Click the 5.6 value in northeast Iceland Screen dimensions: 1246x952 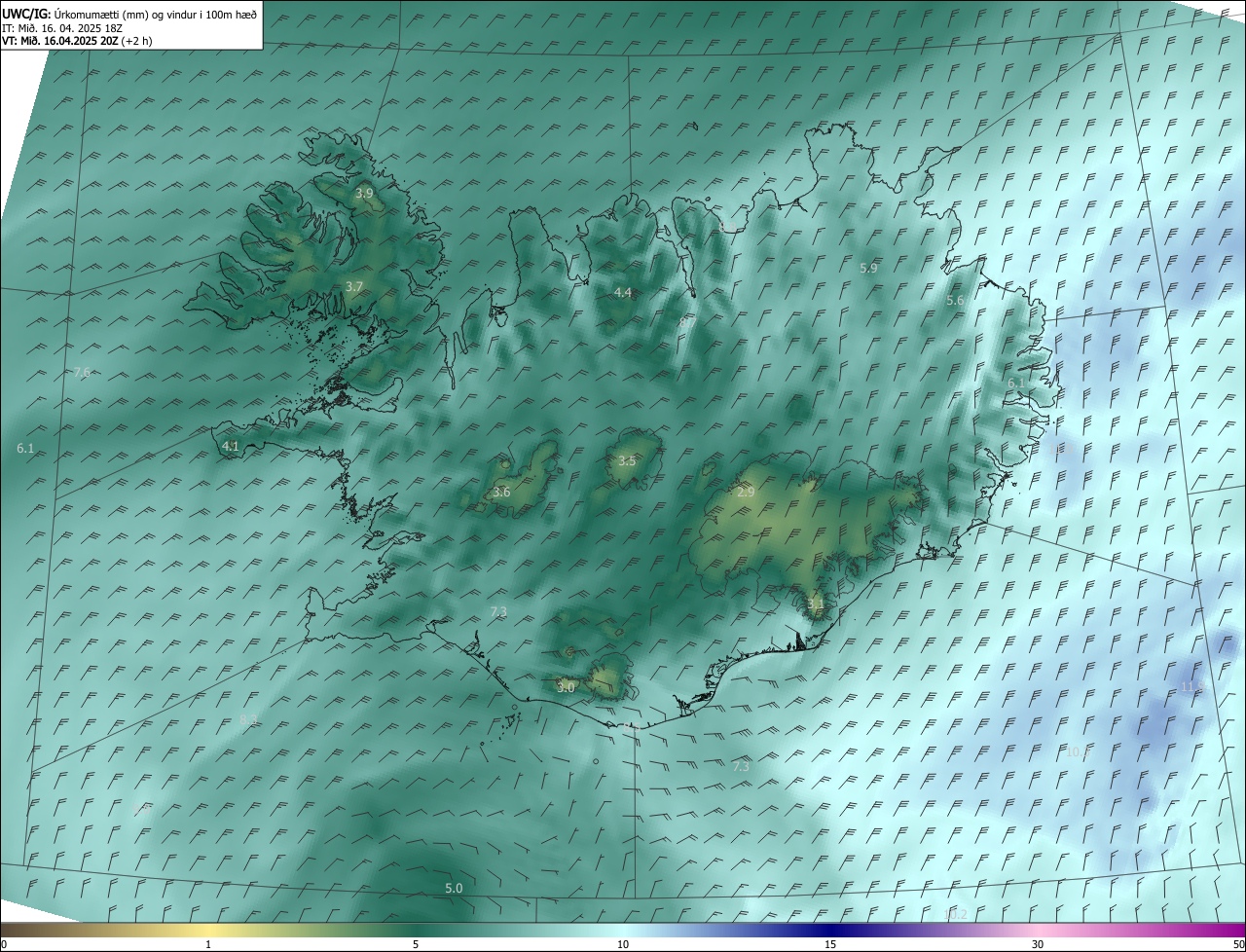click(955, 301)
